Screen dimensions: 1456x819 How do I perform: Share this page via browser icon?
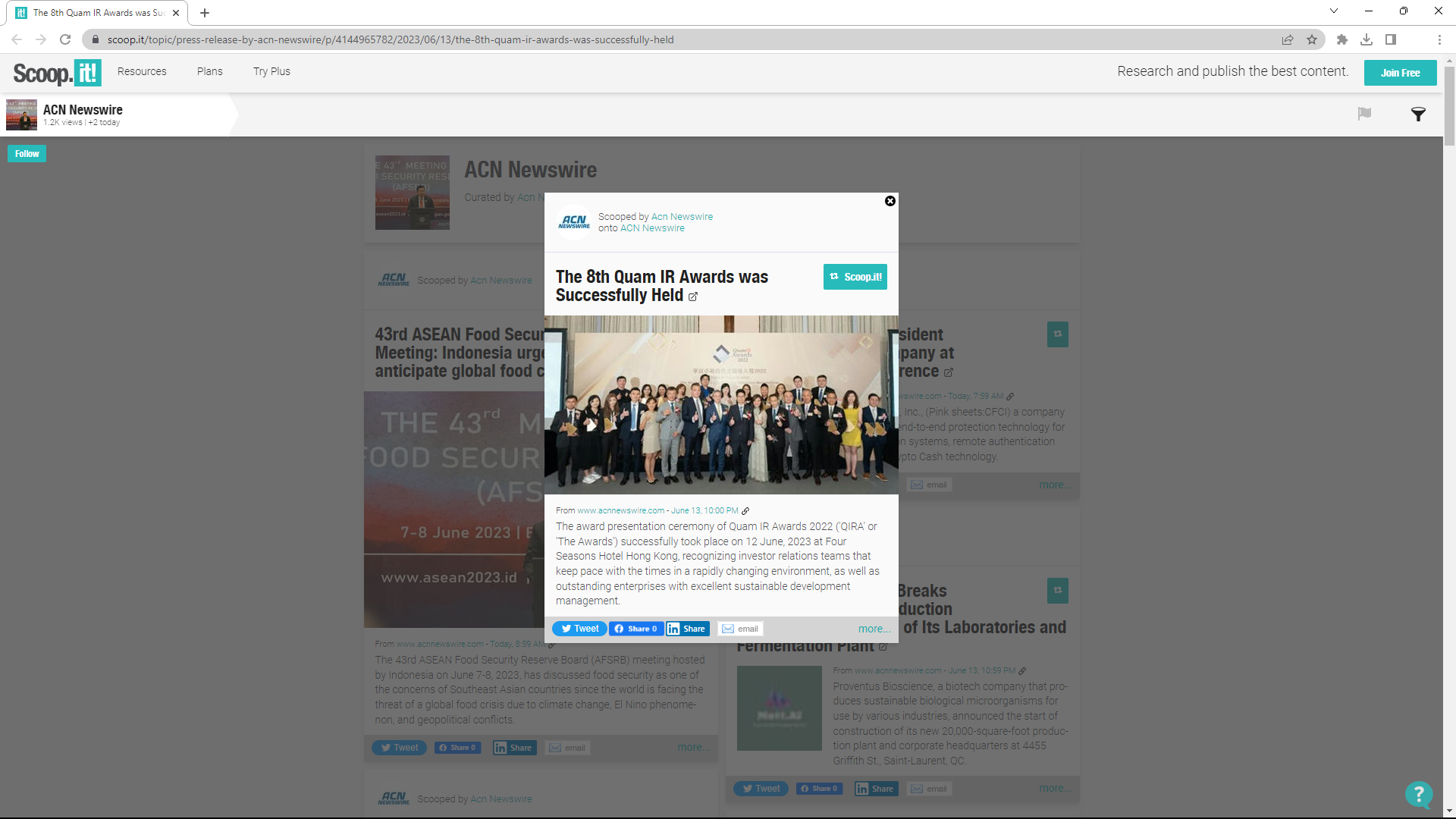click(1288, 39)
